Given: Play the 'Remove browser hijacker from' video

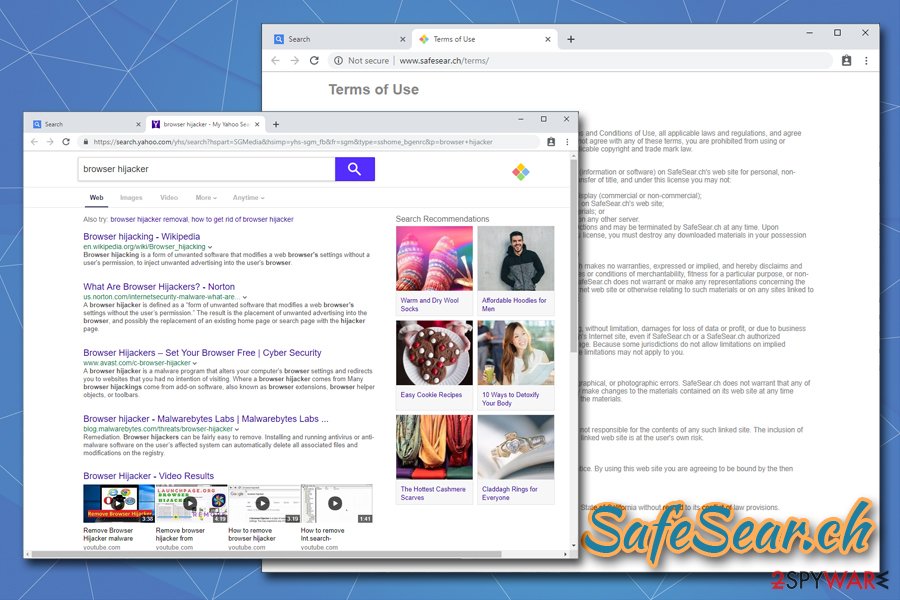Looking at the screenshot, I should (x=191, y=503).
